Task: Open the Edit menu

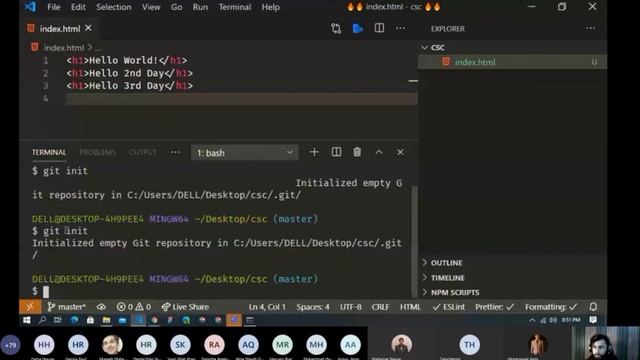Action: [x=78, y=7]
